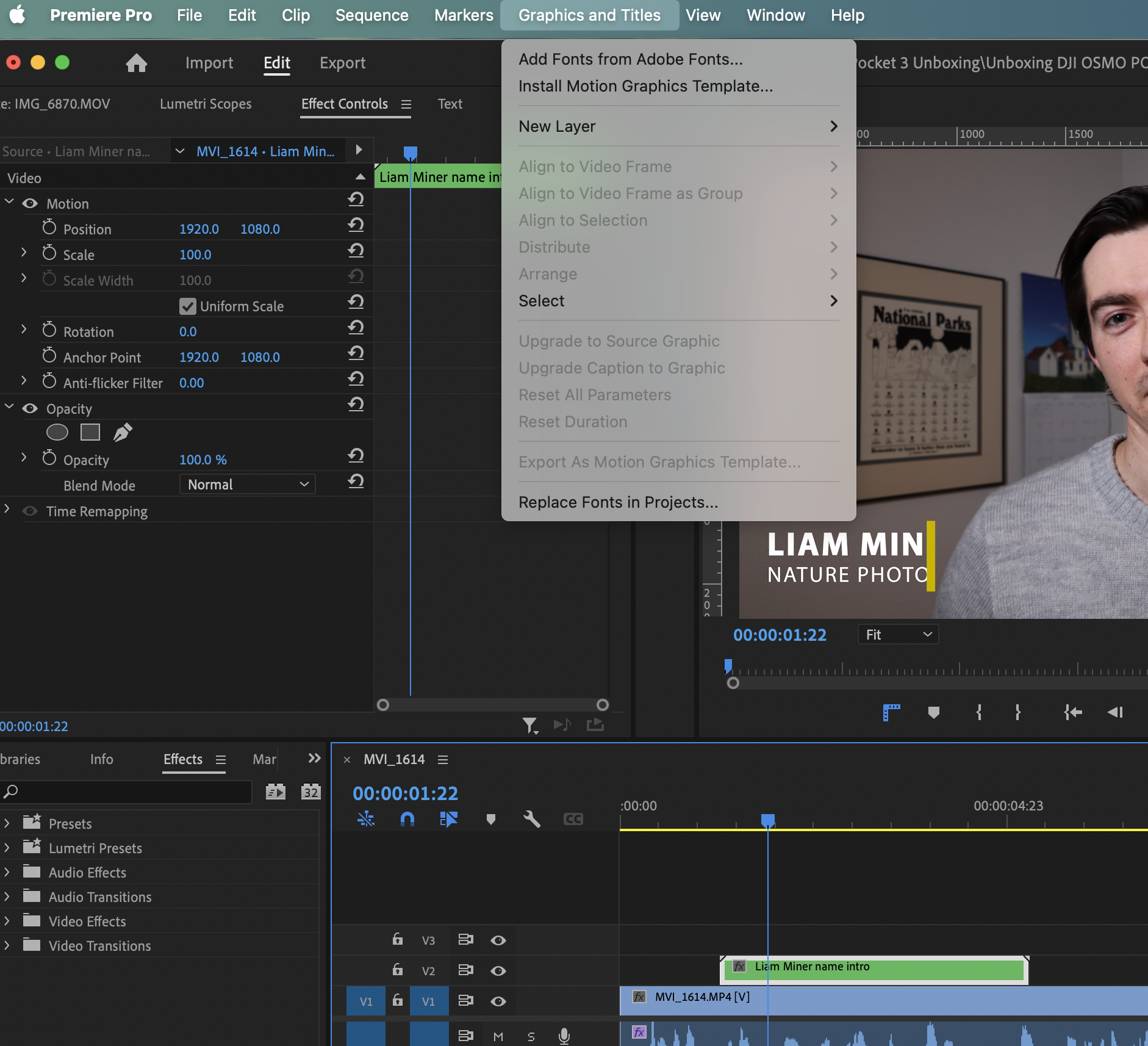
Task: Enable voice-over record microphone on audio track
Action: (564, 1036)
